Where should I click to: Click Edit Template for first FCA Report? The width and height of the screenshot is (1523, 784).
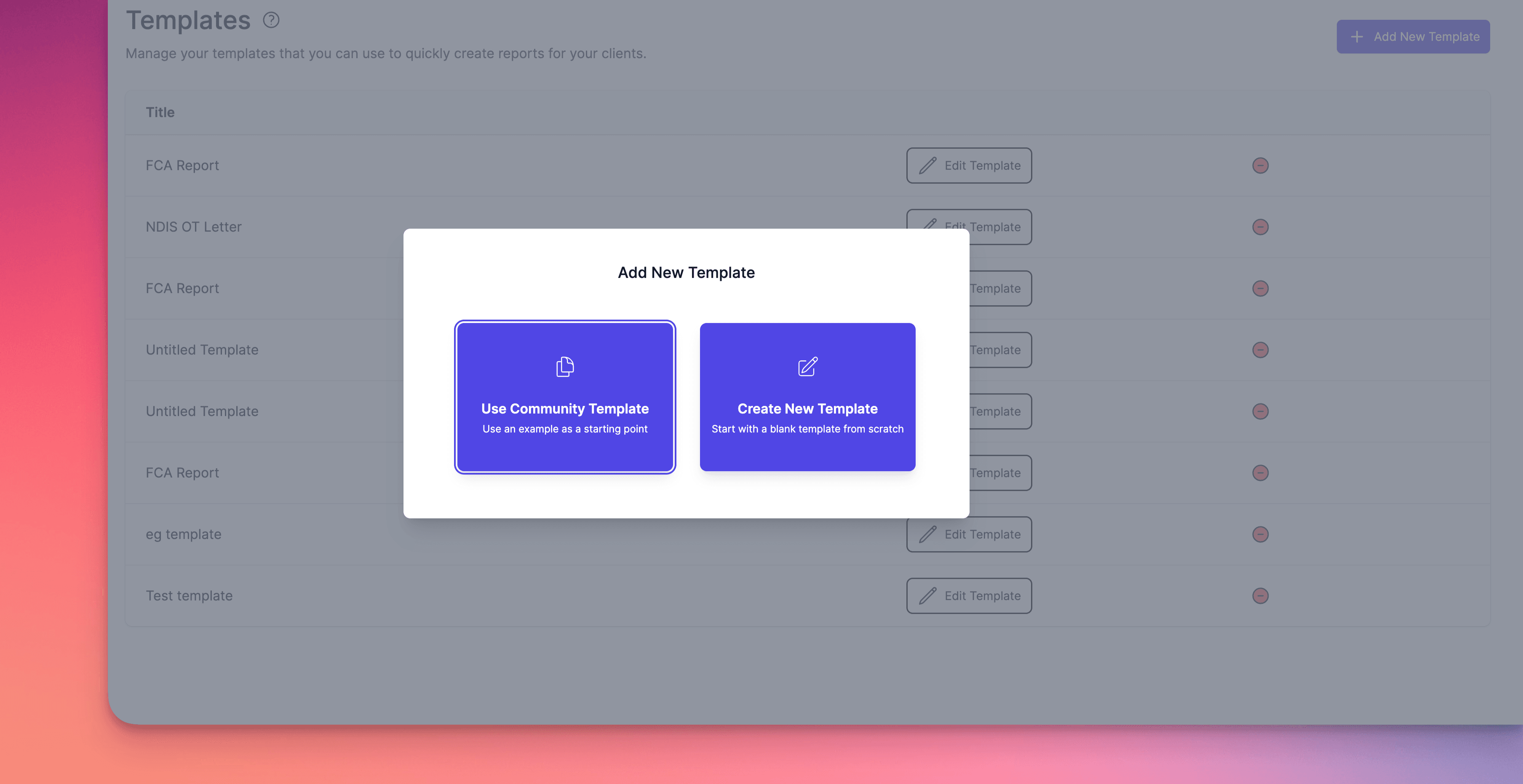click(x=968, y=165)
